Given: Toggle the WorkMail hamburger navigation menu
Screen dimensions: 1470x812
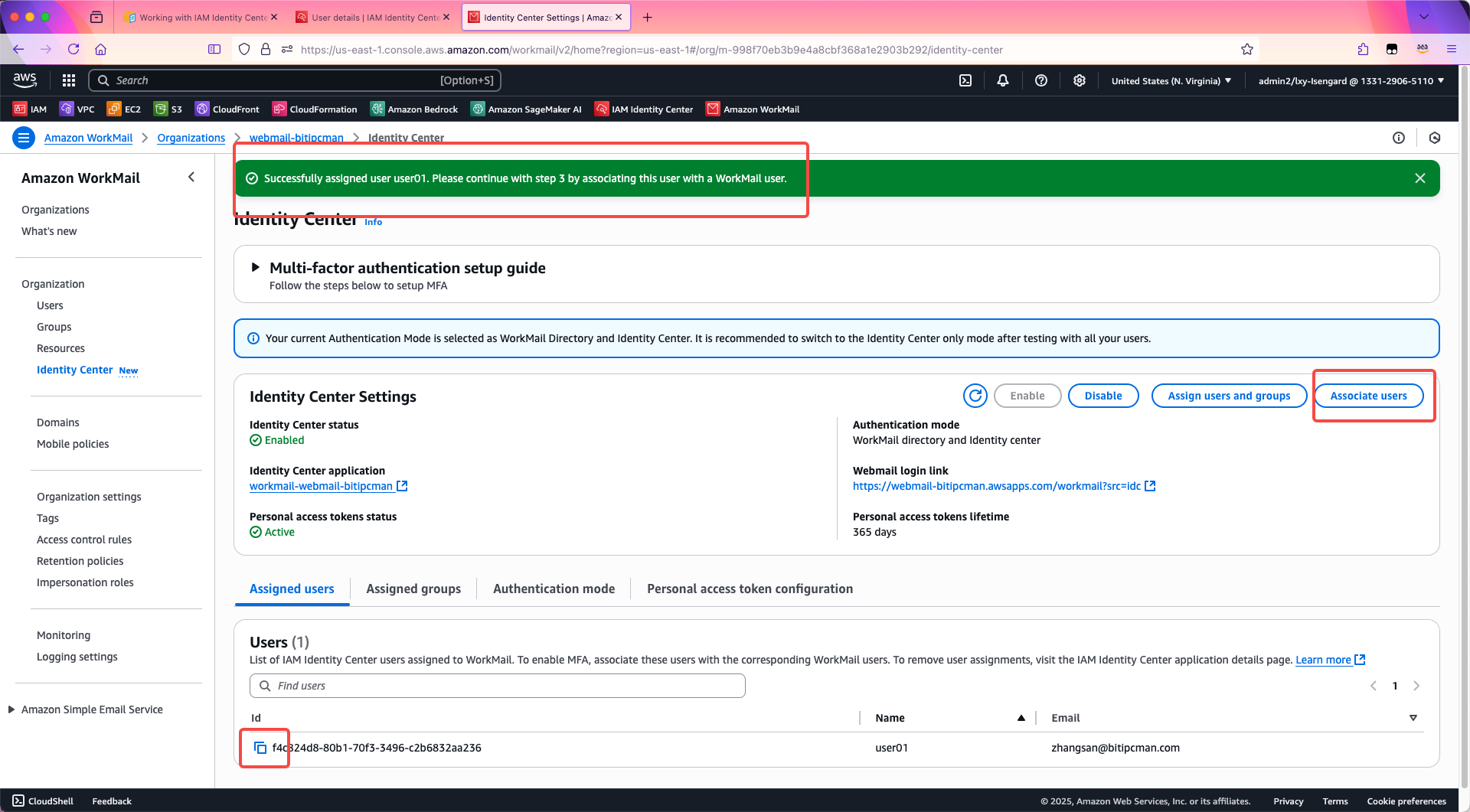Looking at the screenshot, I should click(x=24, y=138).
